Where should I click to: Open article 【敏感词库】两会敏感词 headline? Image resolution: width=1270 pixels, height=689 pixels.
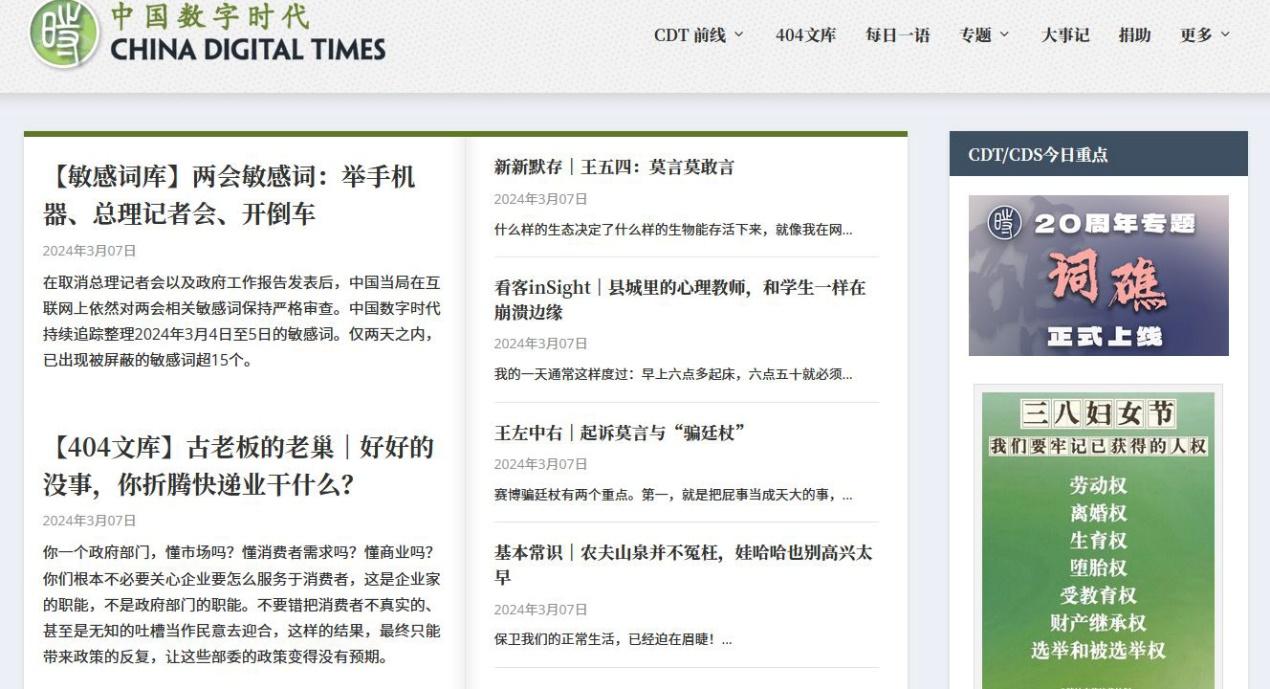click(x=230, y=196)
